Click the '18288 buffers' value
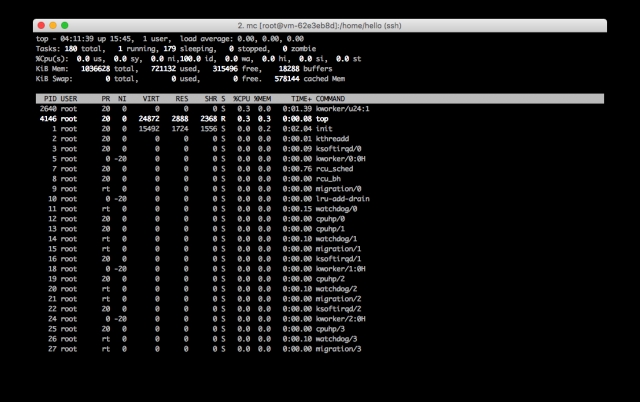This screenshot has height=402, width=640. click(x=306, y=69)
